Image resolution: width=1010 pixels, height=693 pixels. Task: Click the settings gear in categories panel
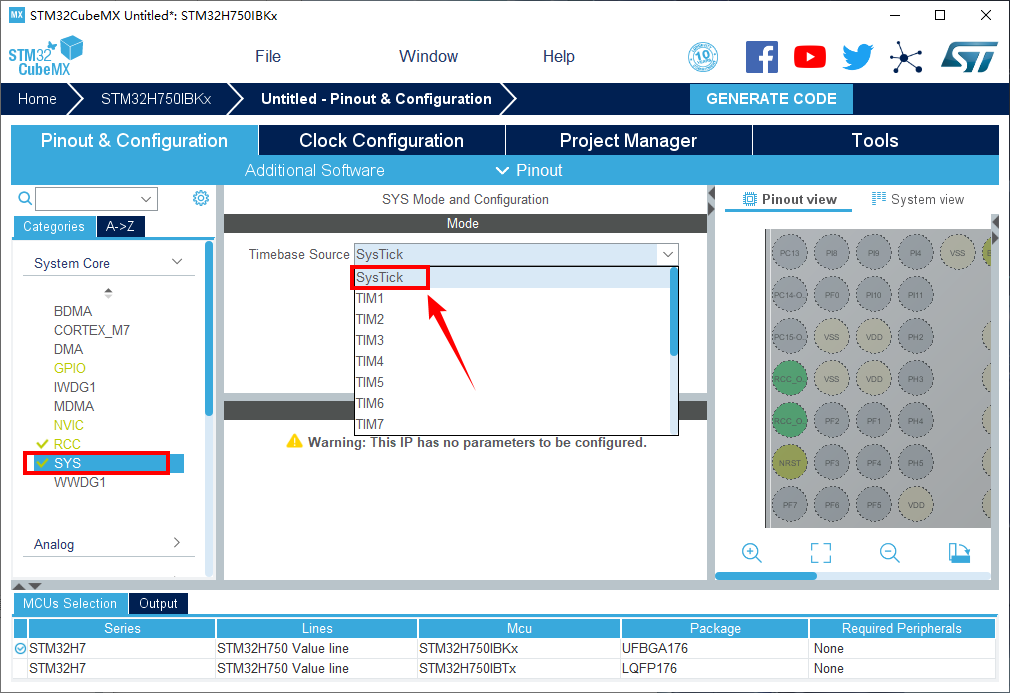click(201, 198)
